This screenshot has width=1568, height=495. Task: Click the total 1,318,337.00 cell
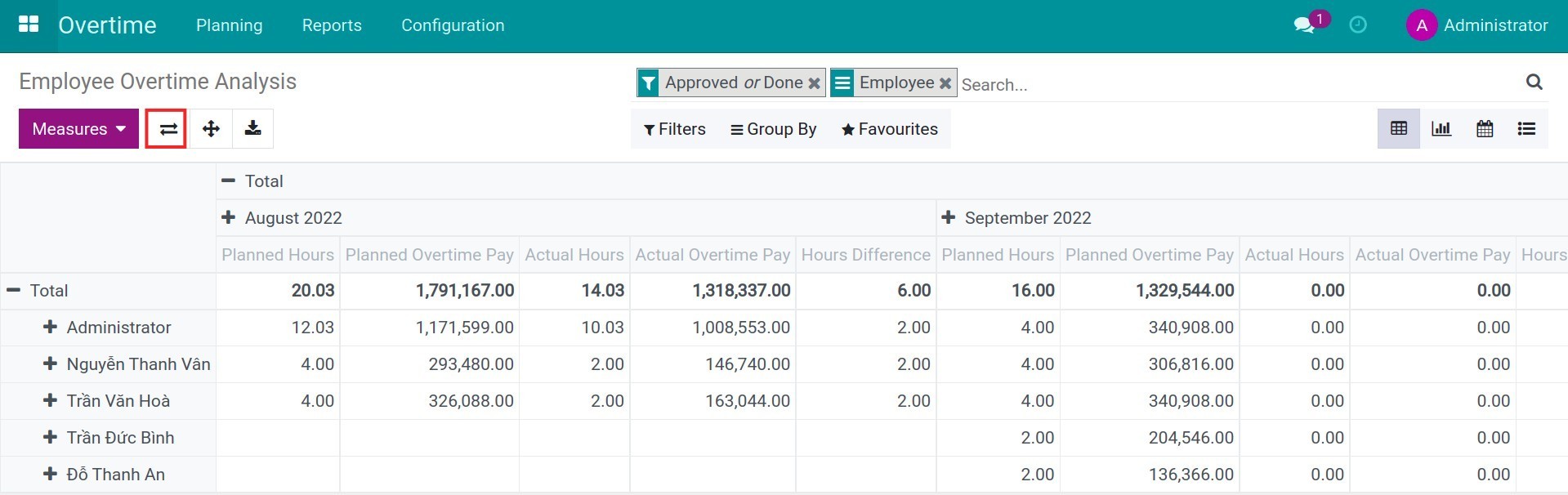click(x=713, y=291)
